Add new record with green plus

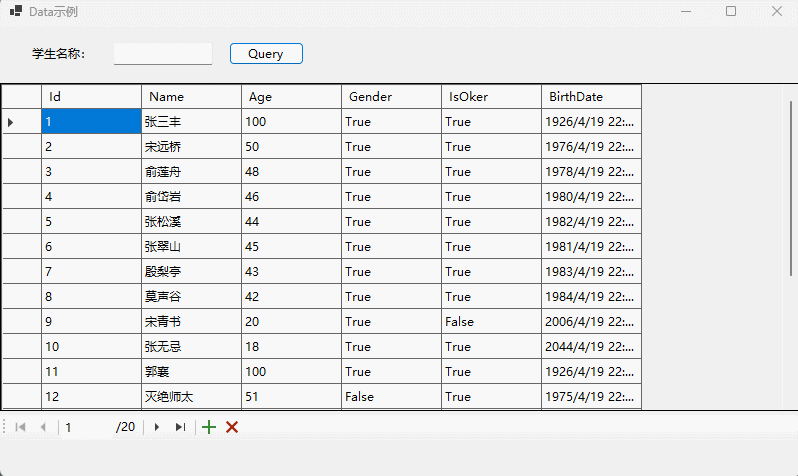(209, 427)
